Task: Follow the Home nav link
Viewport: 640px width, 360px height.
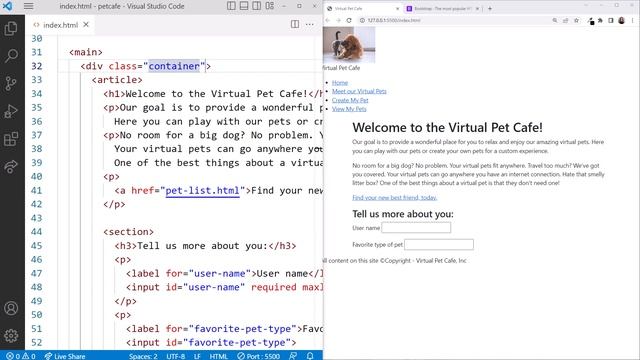Action: tap(340, 82)
